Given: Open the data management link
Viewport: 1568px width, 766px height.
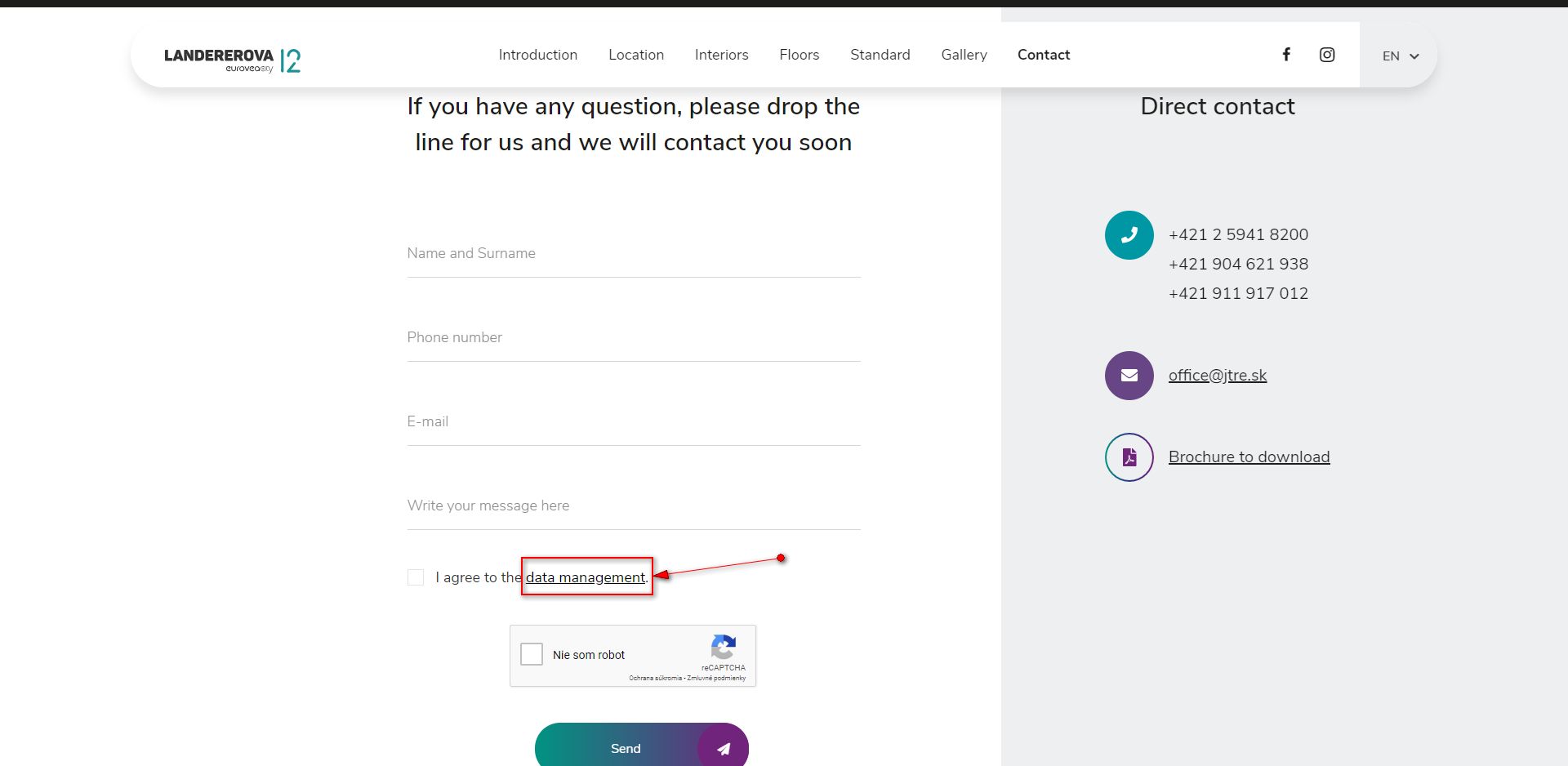Looking at the screenshot, I should [x=585, y=577].
